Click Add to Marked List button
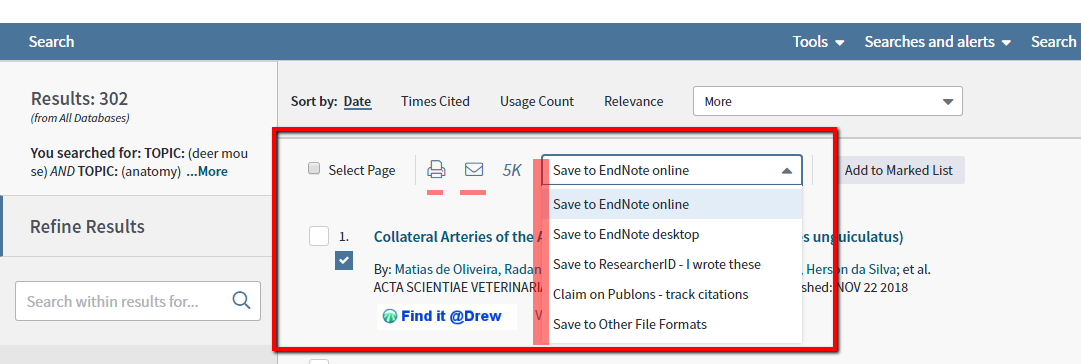This screenshot has height=364, width=1081. 898,170
